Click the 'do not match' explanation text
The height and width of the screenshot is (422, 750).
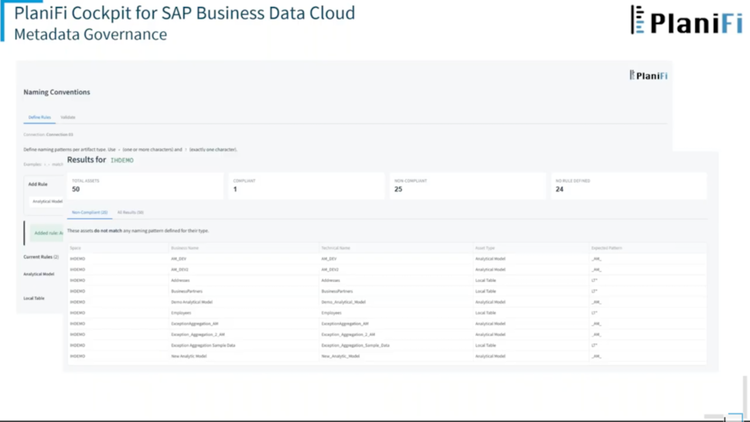138,231
